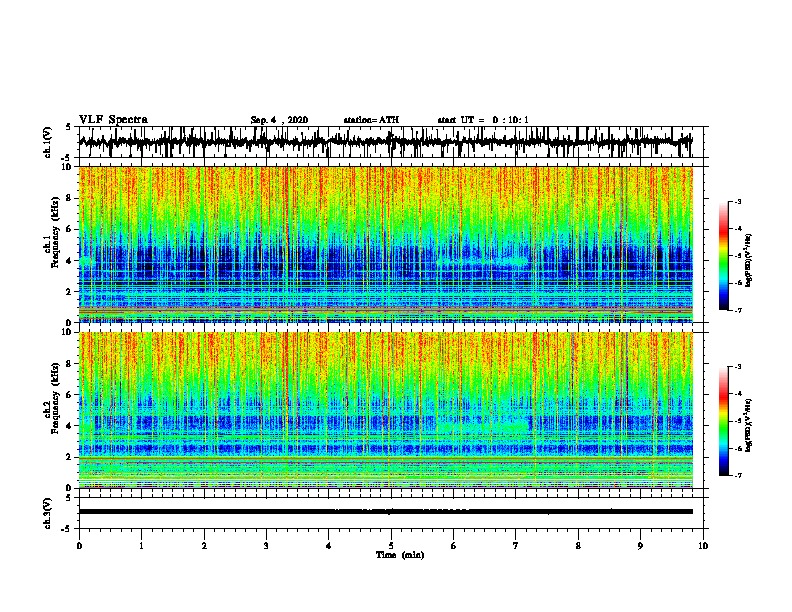The height and width of the screenshot is (612, 792).
Task: Click the ch.2 spectrogram "8" kHz tick label
Action: [x=69, y=364]
